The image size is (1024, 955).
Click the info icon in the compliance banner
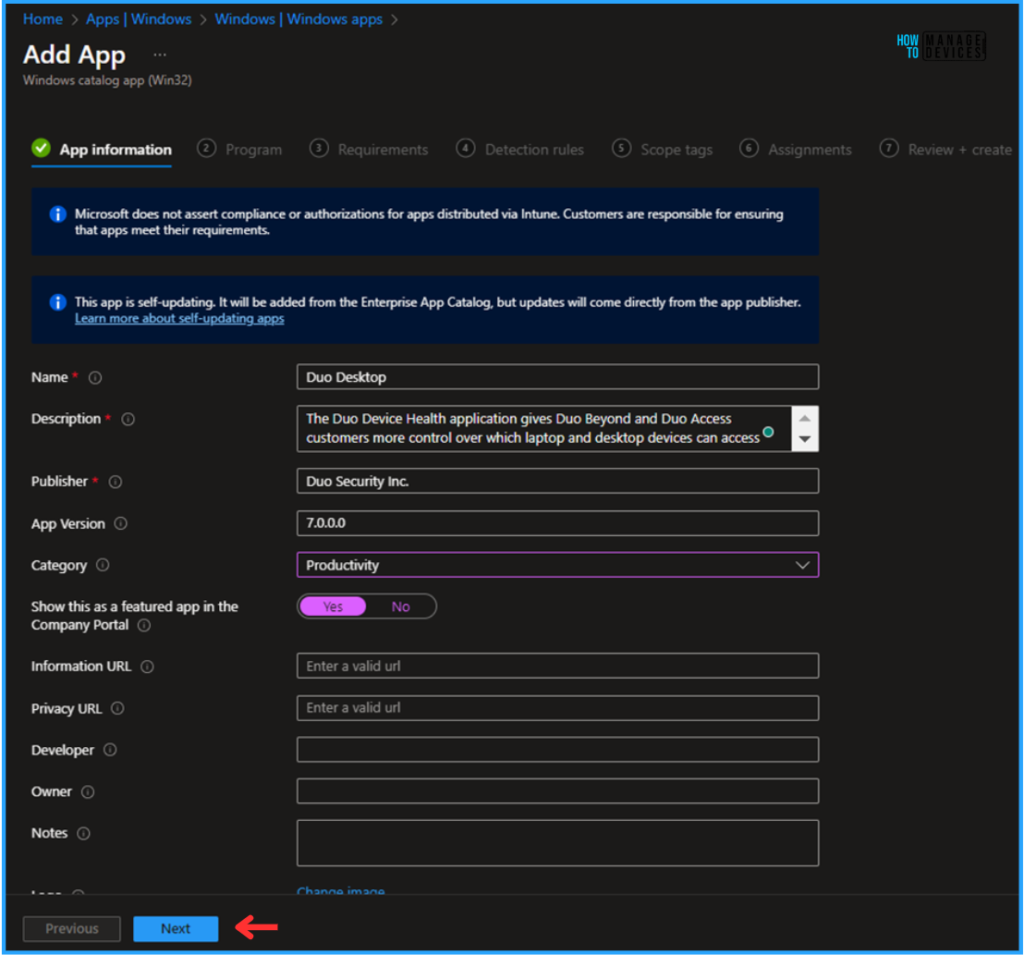[57, 214]
